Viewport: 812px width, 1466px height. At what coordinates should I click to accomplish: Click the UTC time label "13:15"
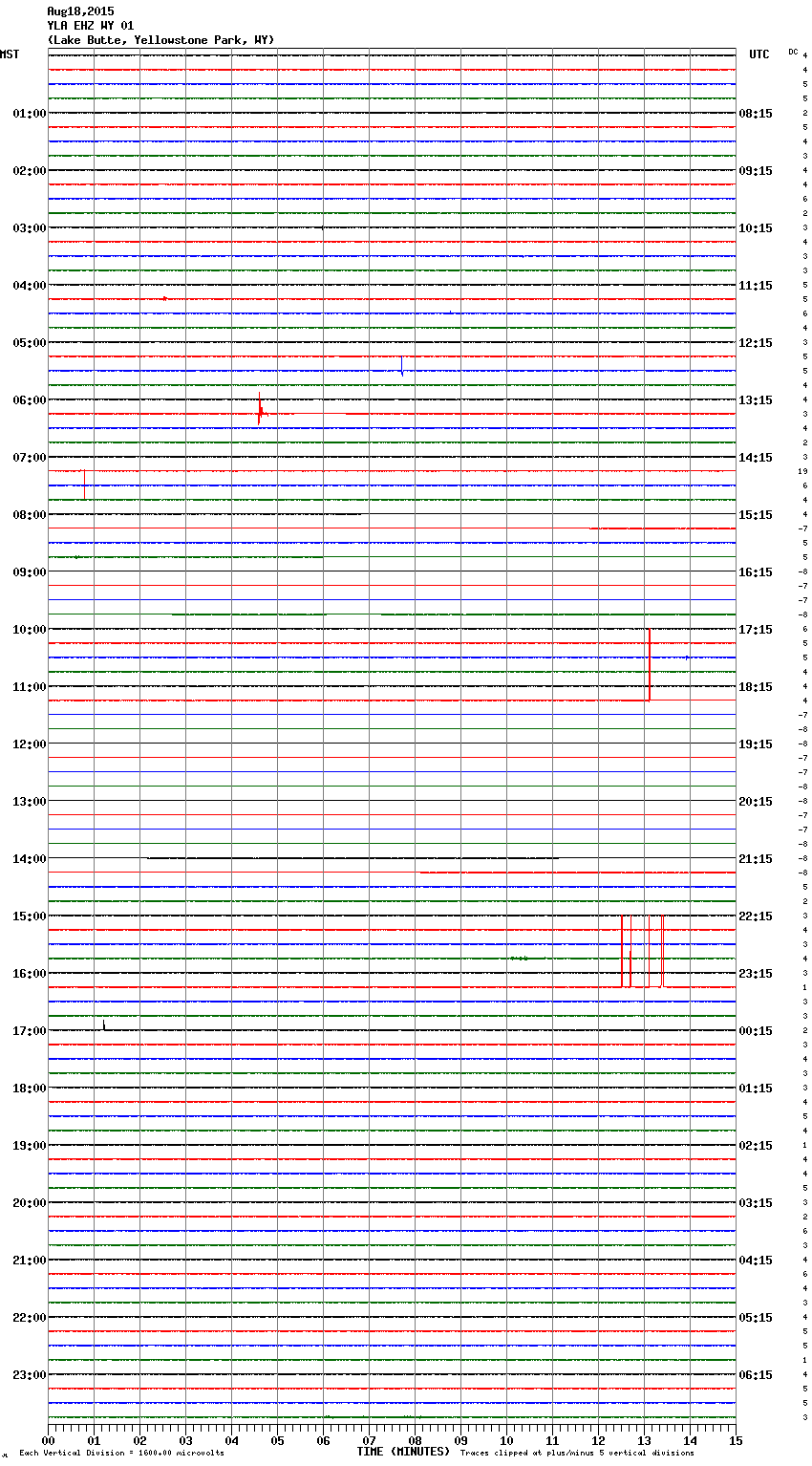tap(756, 400)
